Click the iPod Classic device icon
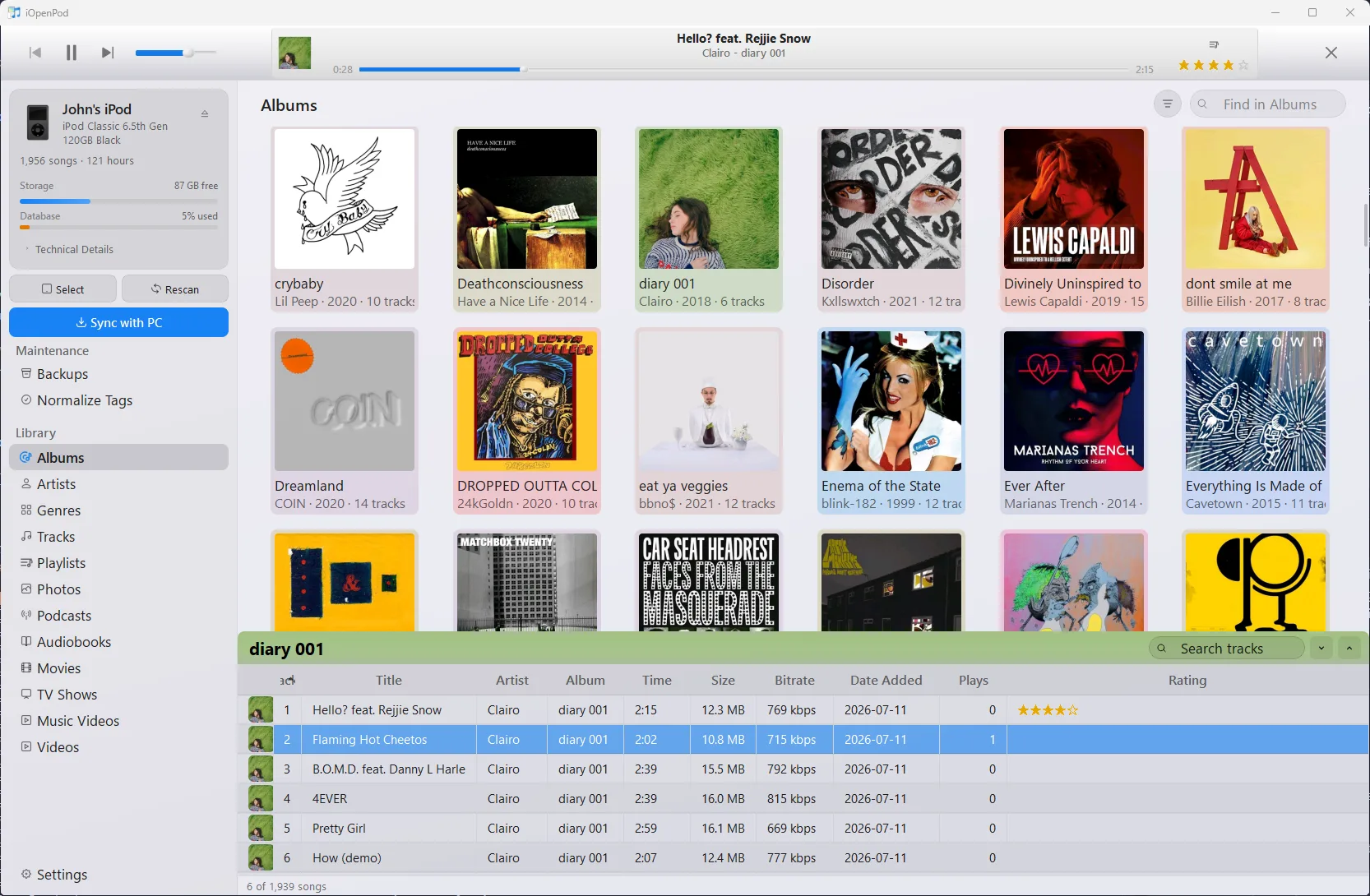Image resolution: width=1370 pixels, height=896 pixels. [38, 122]
